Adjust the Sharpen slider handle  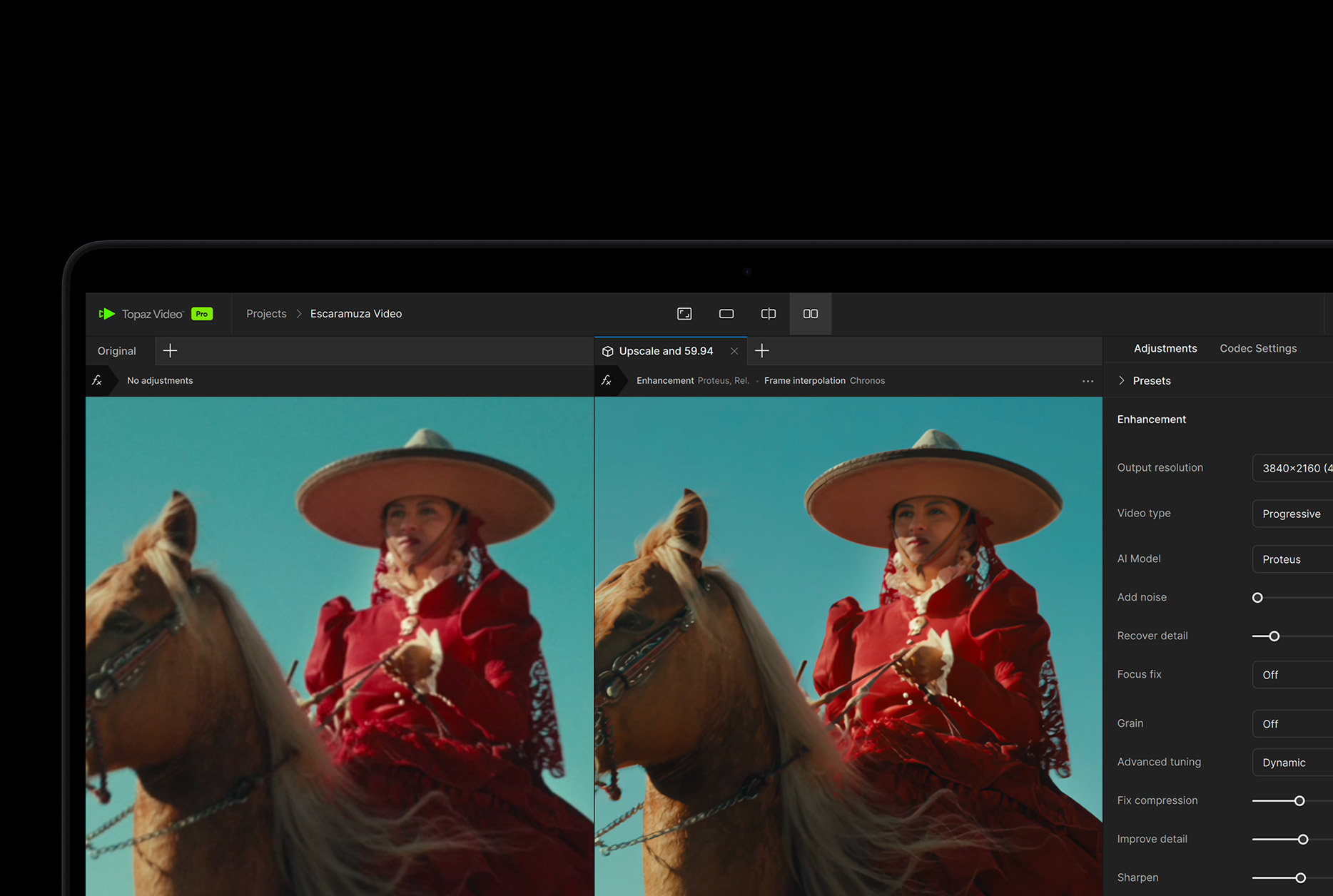point(1300,878)
